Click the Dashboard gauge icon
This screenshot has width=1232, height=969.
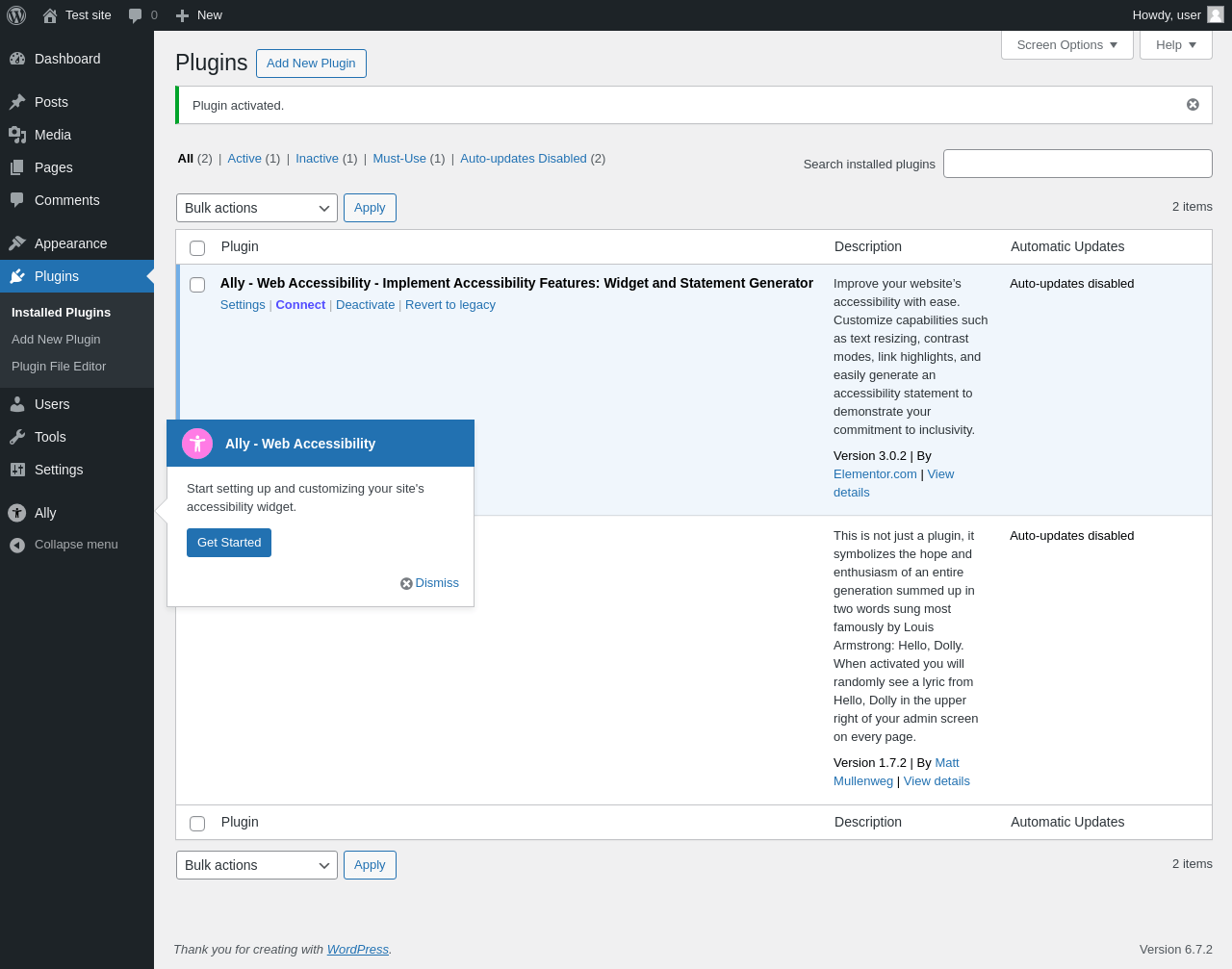tap(17, 59)
